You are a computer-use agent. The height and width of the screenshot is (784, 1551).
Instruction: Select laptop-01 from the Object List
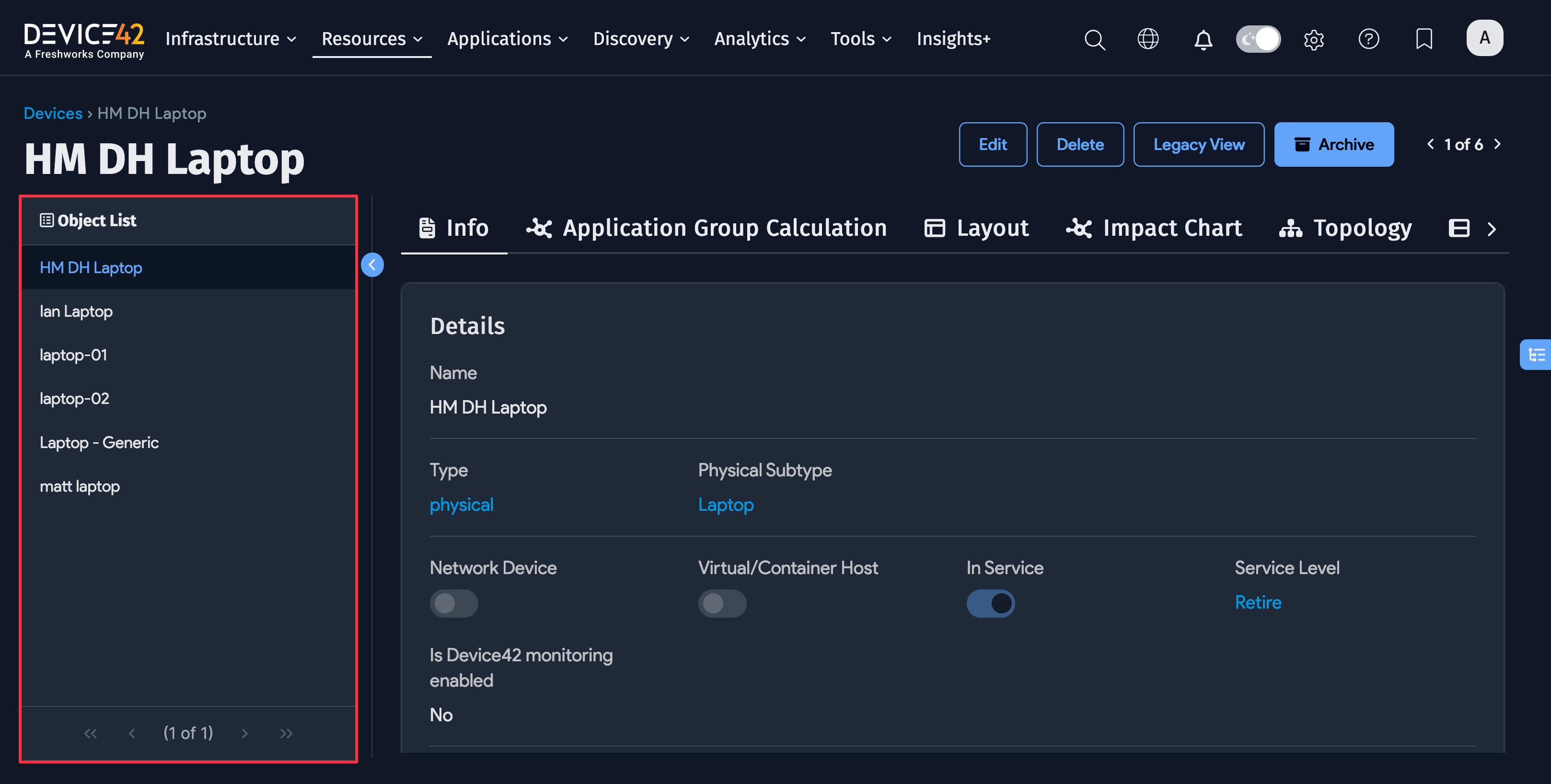[73, 355]
